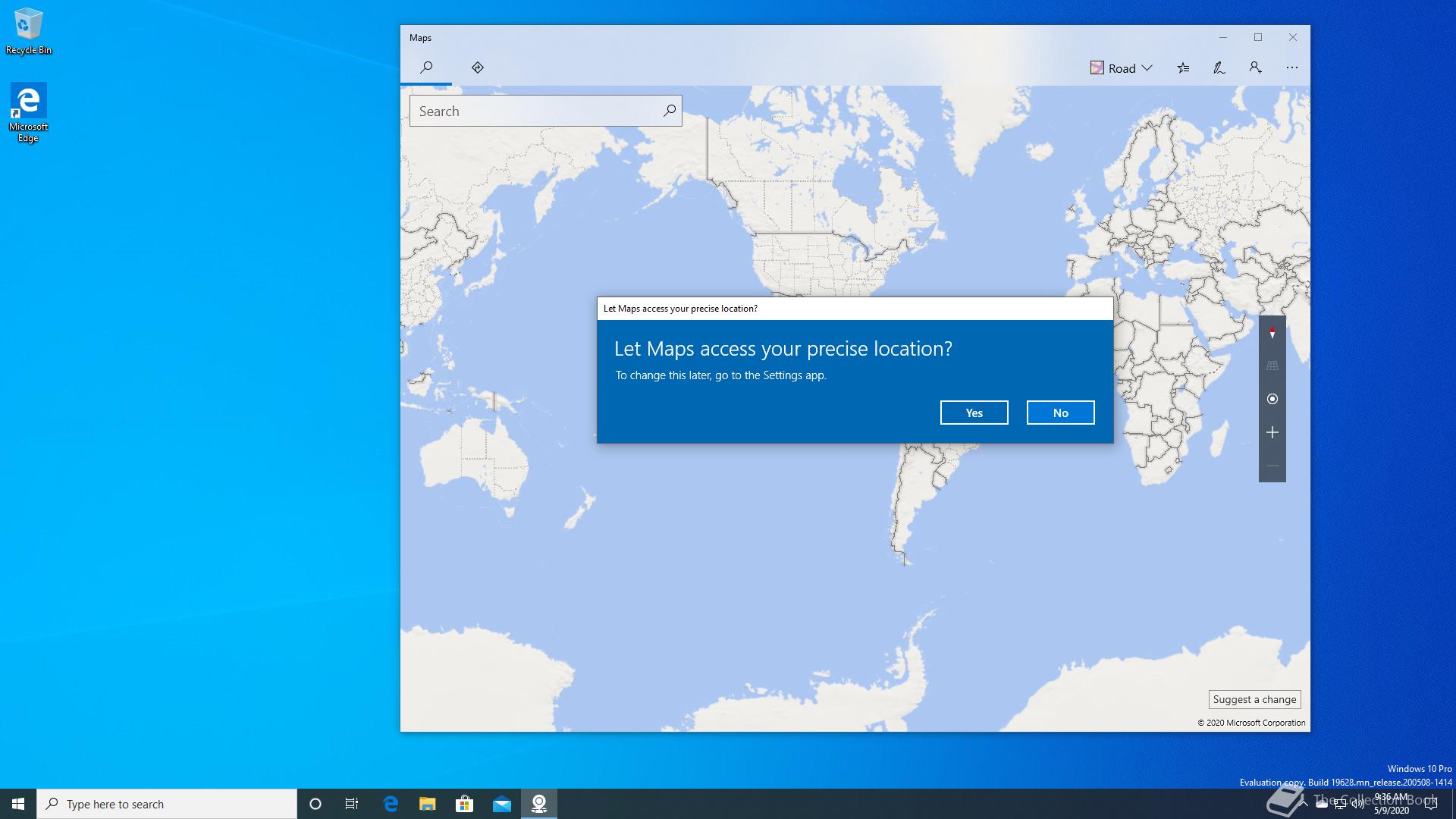The image size is (1456, 819).
Task: Toggle tilt 3D view icon
Action: pyautogui.click(x=1272, y=366)
